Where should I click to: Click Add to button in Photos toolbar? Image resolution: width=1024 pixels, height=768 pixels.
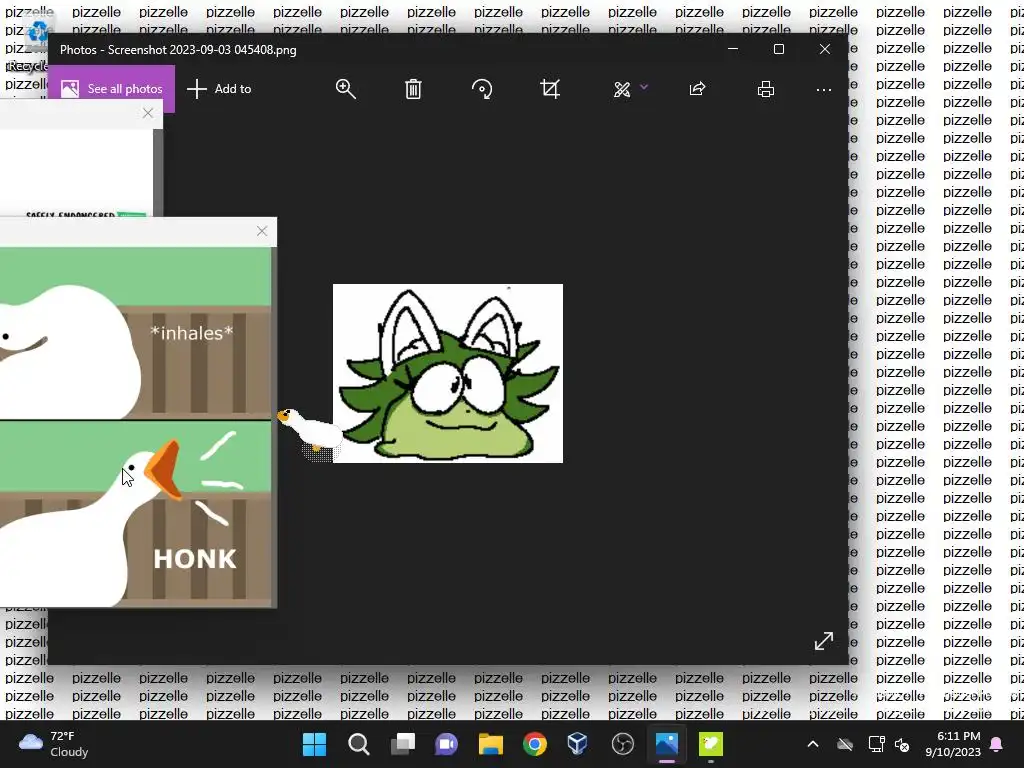click(x=219, y=89)
